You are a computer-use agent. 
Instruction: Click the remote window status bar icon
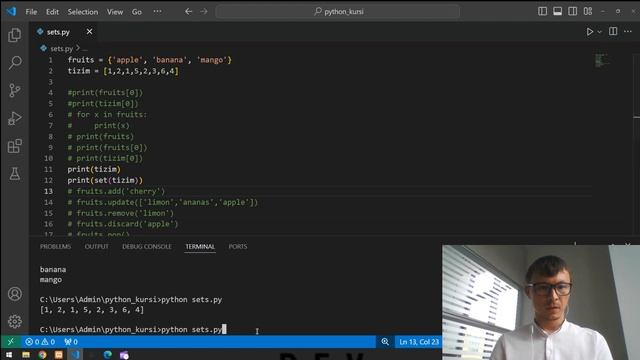pos(11,342)
